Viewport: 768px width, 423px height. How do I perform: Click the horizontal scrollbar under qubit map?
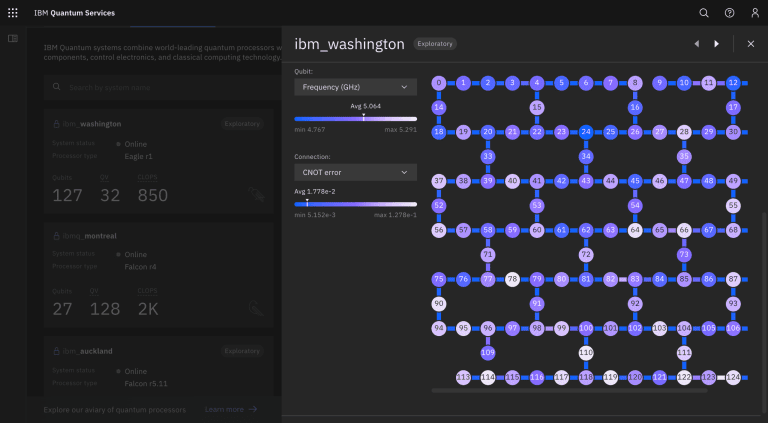click(570, 391)
